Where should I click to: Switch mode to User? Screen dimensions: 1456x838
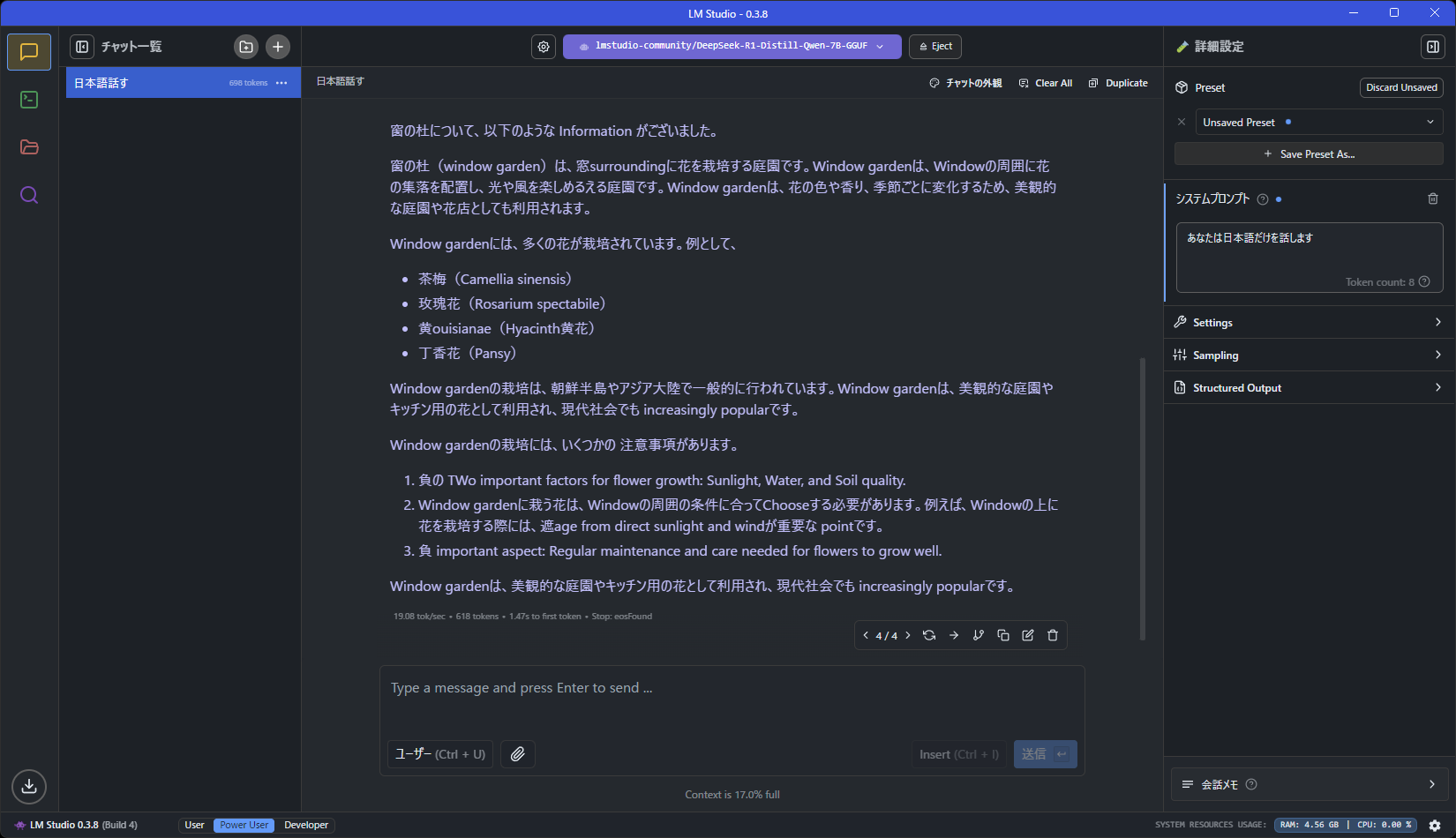pos(193,825)
